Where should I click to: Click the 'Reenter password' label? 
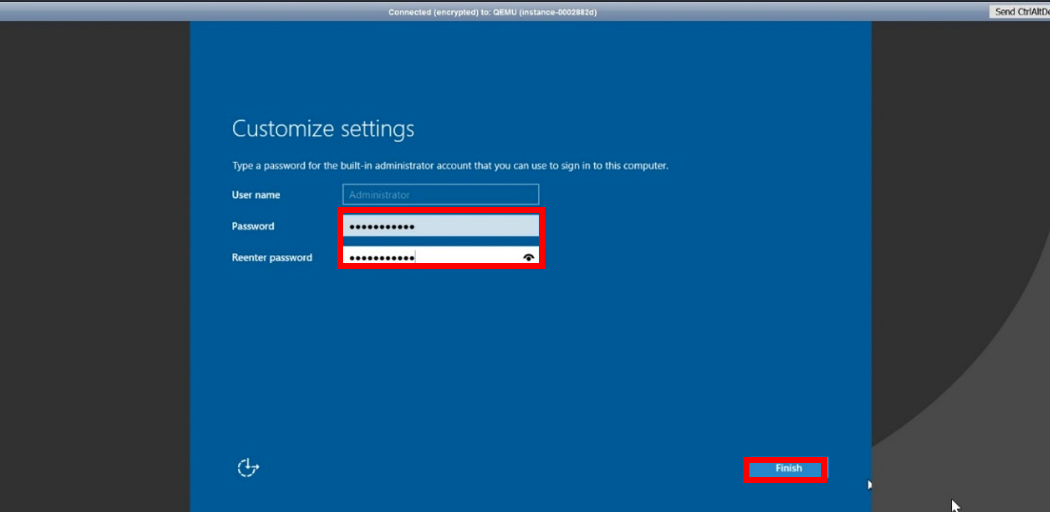(272, 257)
